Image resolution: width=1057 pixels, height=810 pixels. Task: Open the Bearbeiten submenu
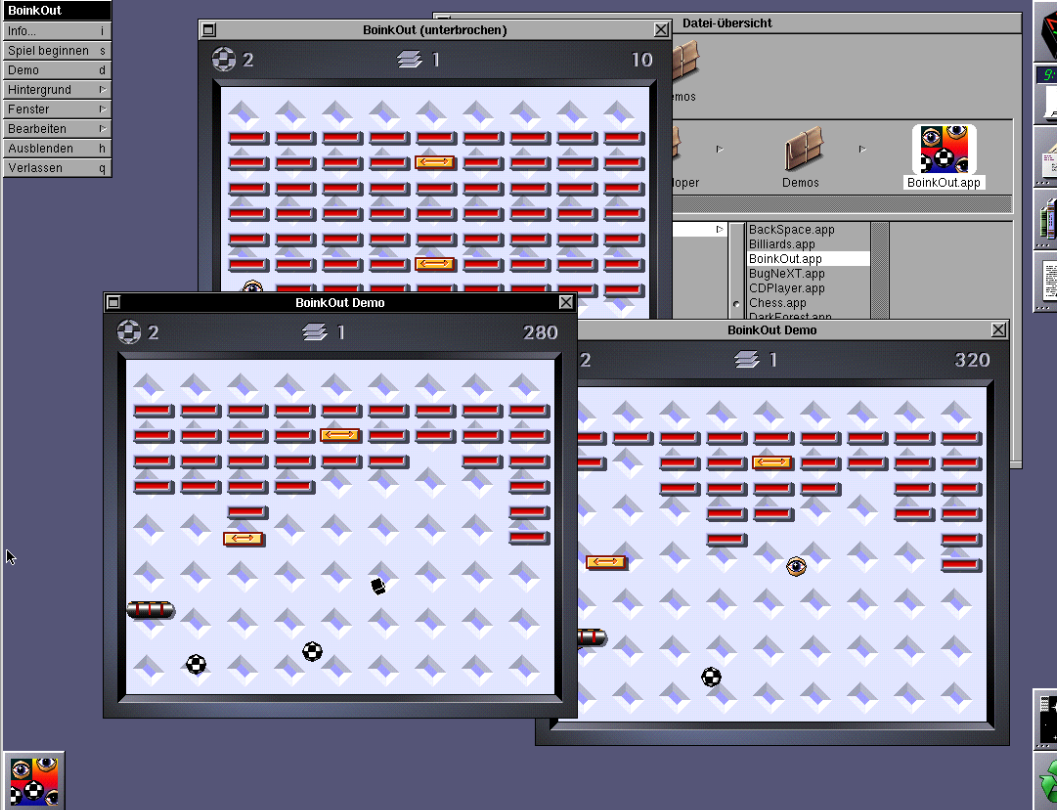(x=56, y=129)
